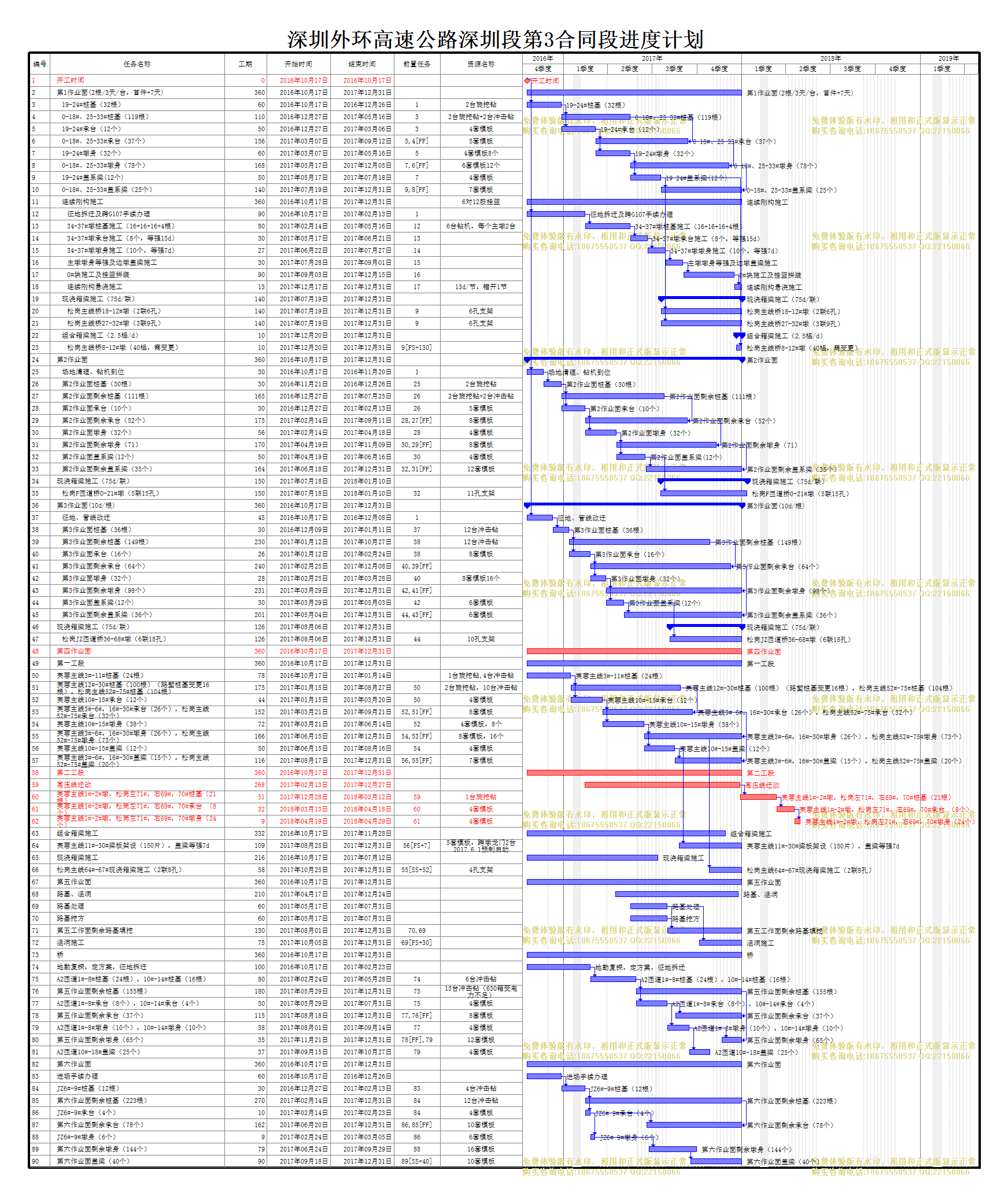The width and height of the screenshot is (1008, 1196).
Task: Click predecessor cell 56[FS+7] in row 64
Action: tap(417, 846)
